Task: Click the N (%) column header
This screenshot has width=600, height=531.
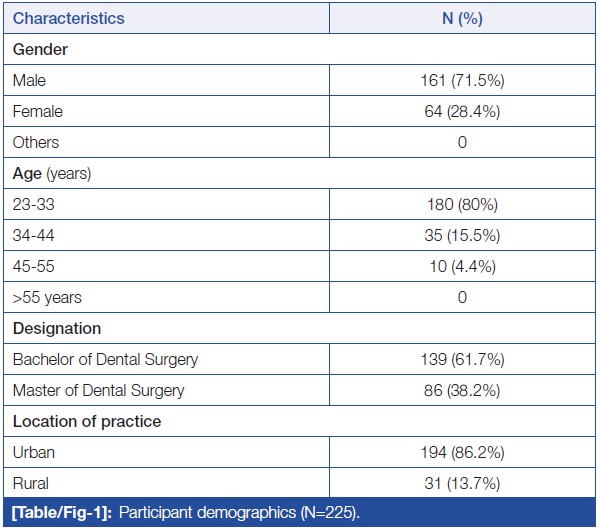Action: click(462, 18)
